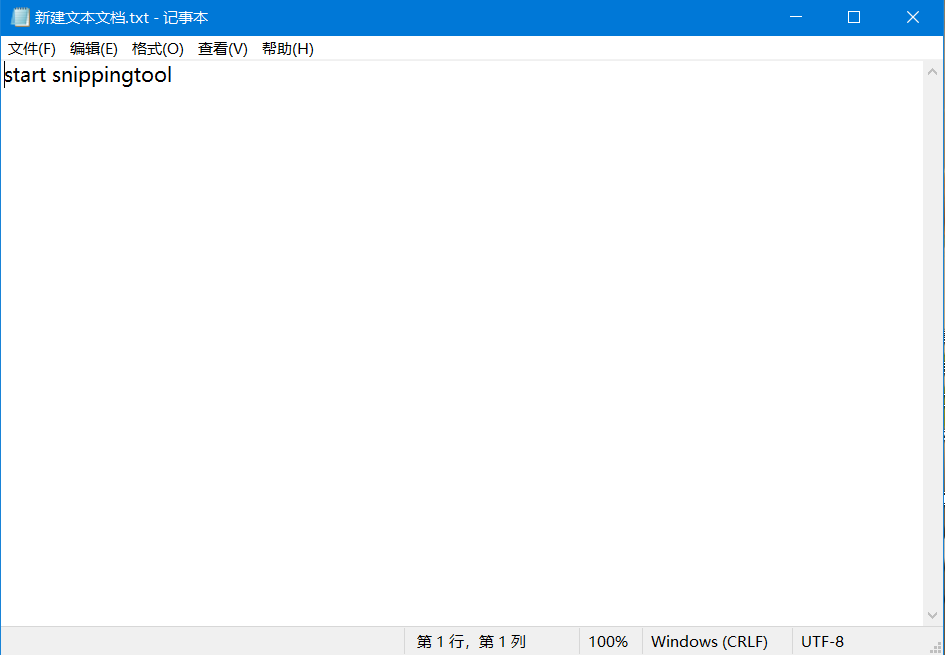Open the 查看(V) menu

[223, 49]
